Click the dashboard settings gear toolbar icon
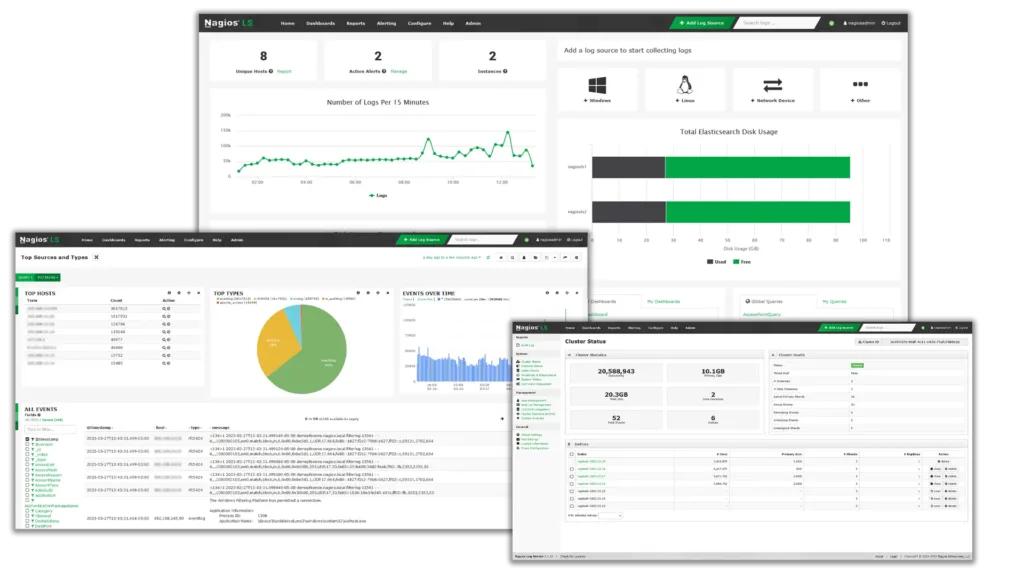Screen dimensions: 1024x576 pyautogui.click(x=576, y=257)
